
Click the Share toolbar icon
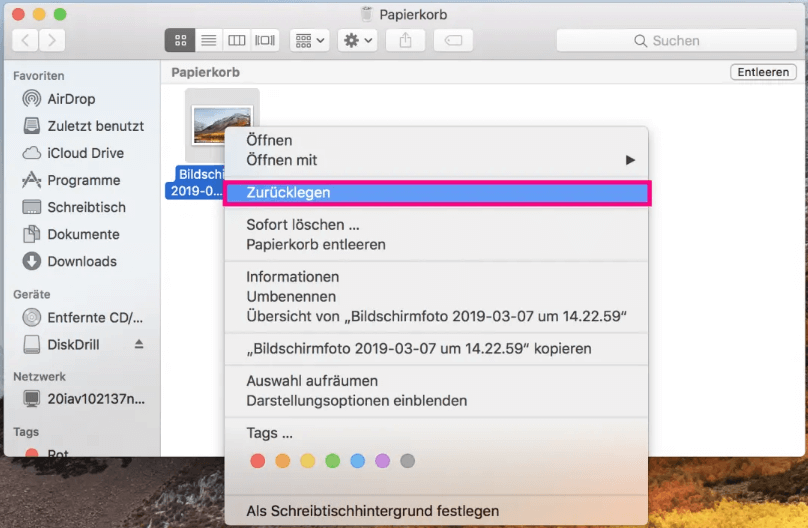[405, 41]
